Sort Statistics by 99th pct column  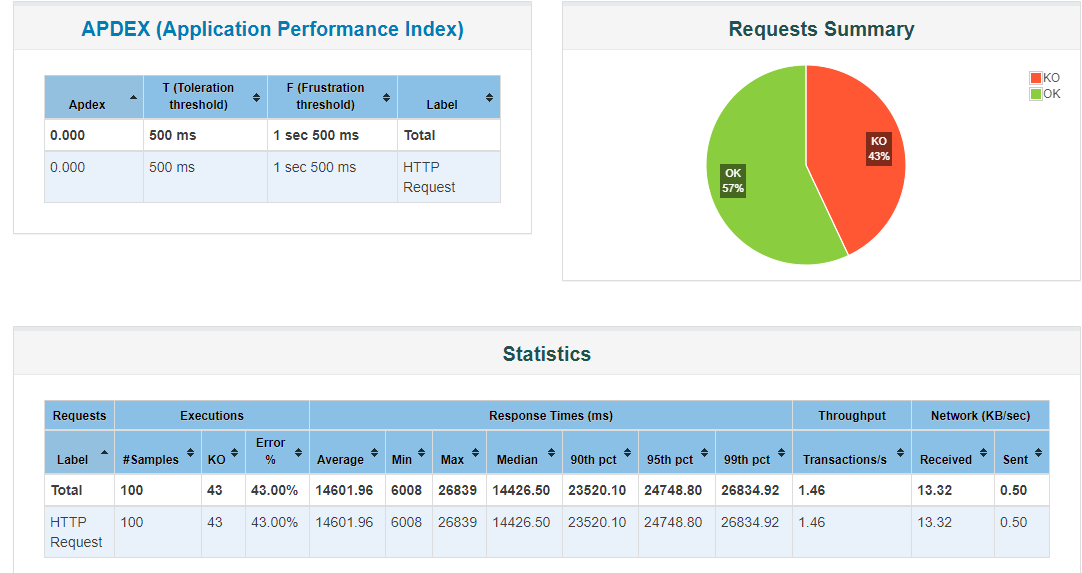[x=753, y=453]
